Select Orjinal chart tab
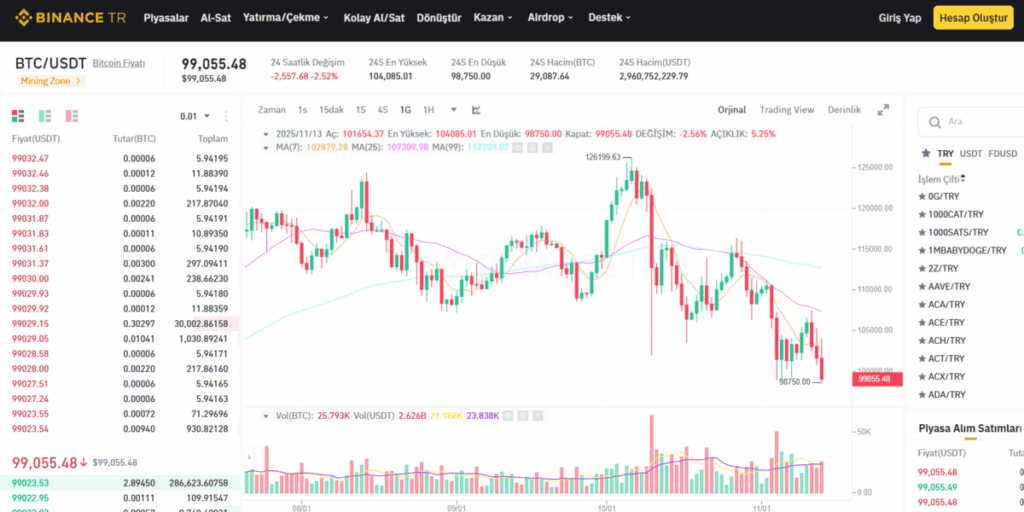Screen dimensions: 1024x512 [x=731, y=110]
